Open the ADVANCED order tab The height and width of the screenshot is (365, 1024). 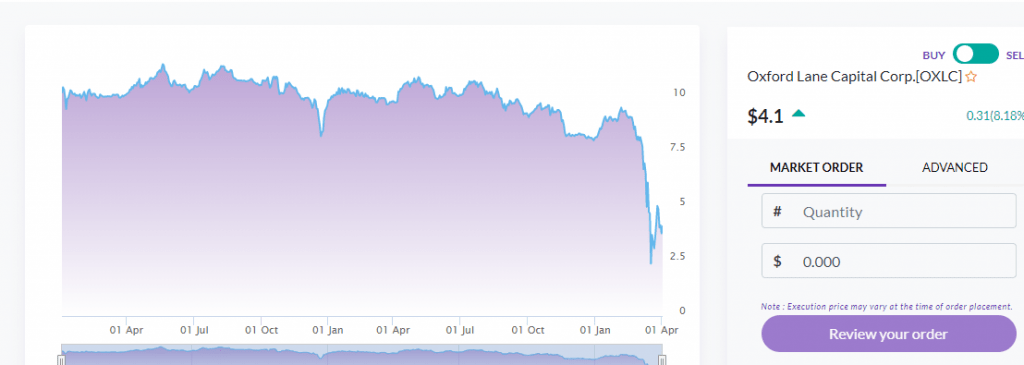click(x=954, y=167)
